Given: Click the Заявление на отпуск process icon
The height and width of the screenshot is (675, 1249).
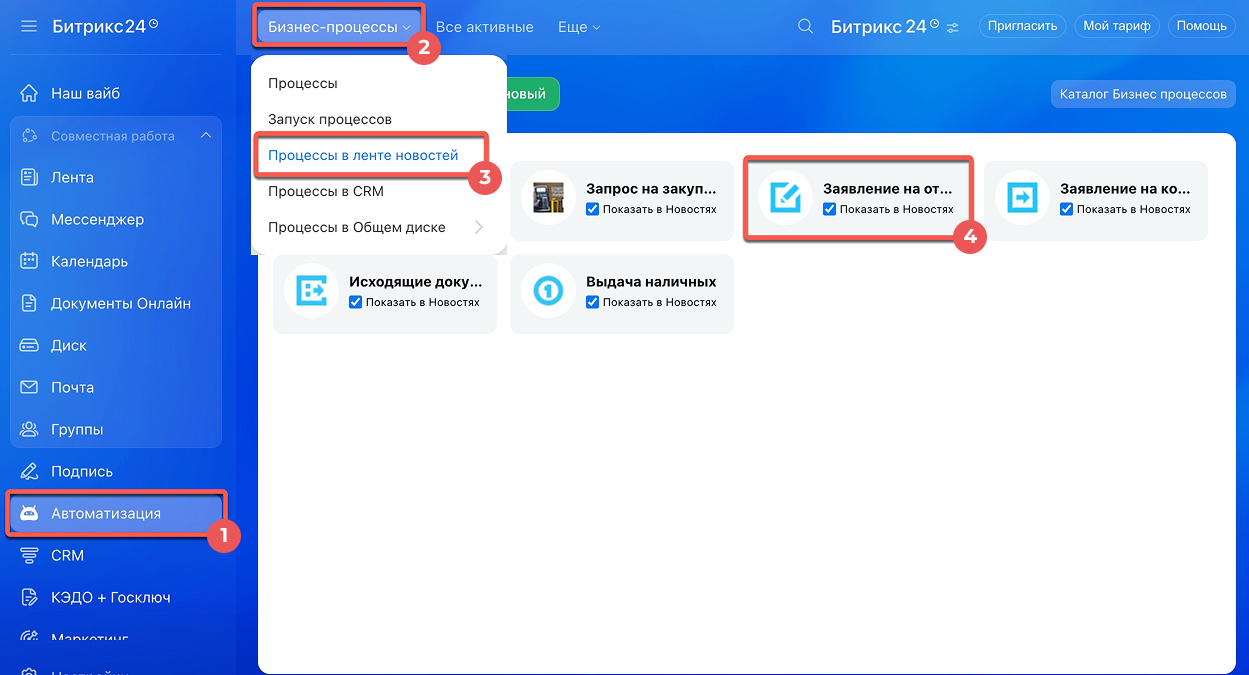Looking at the screenshot, I should click(x=785, y=197).
